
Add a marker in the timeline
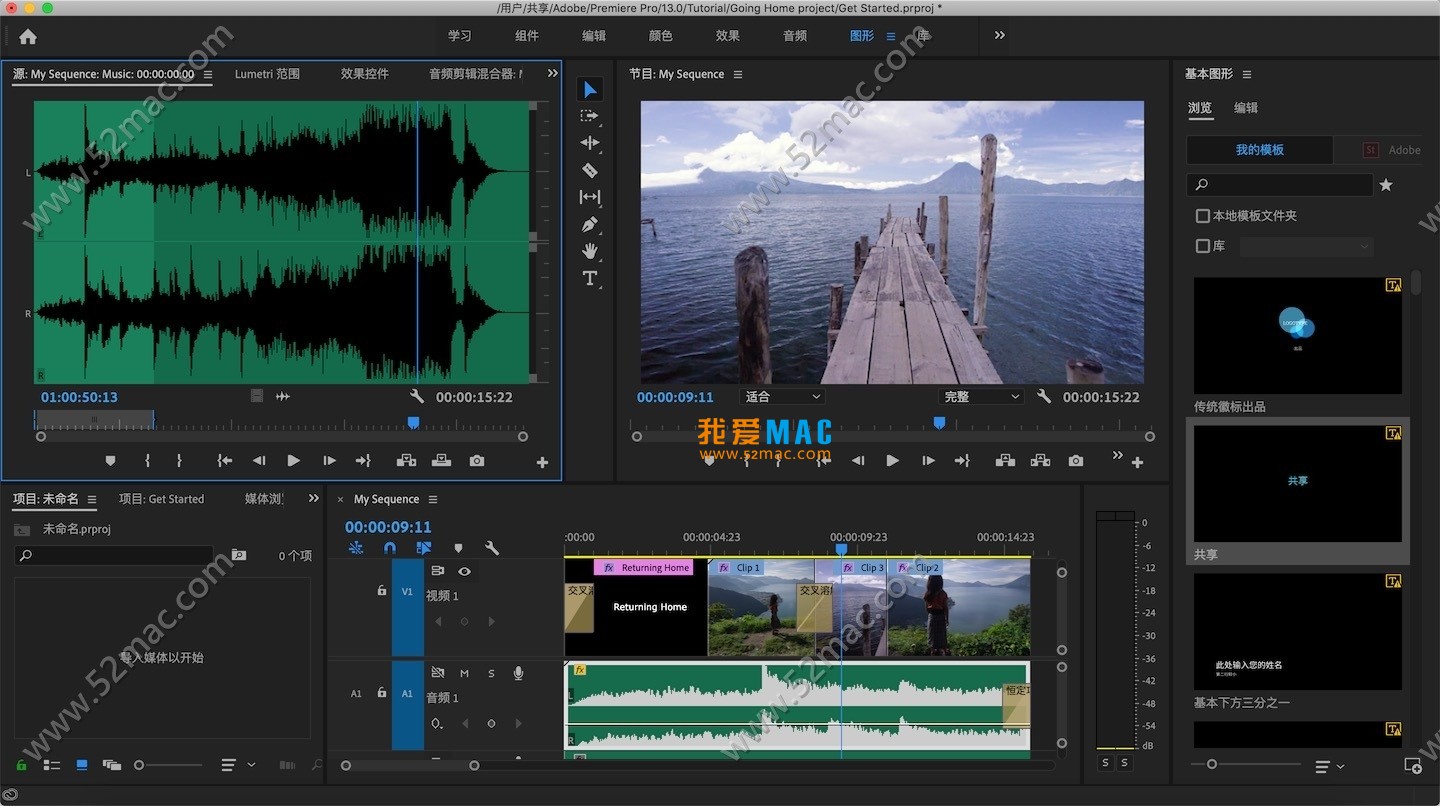(458, 548)
